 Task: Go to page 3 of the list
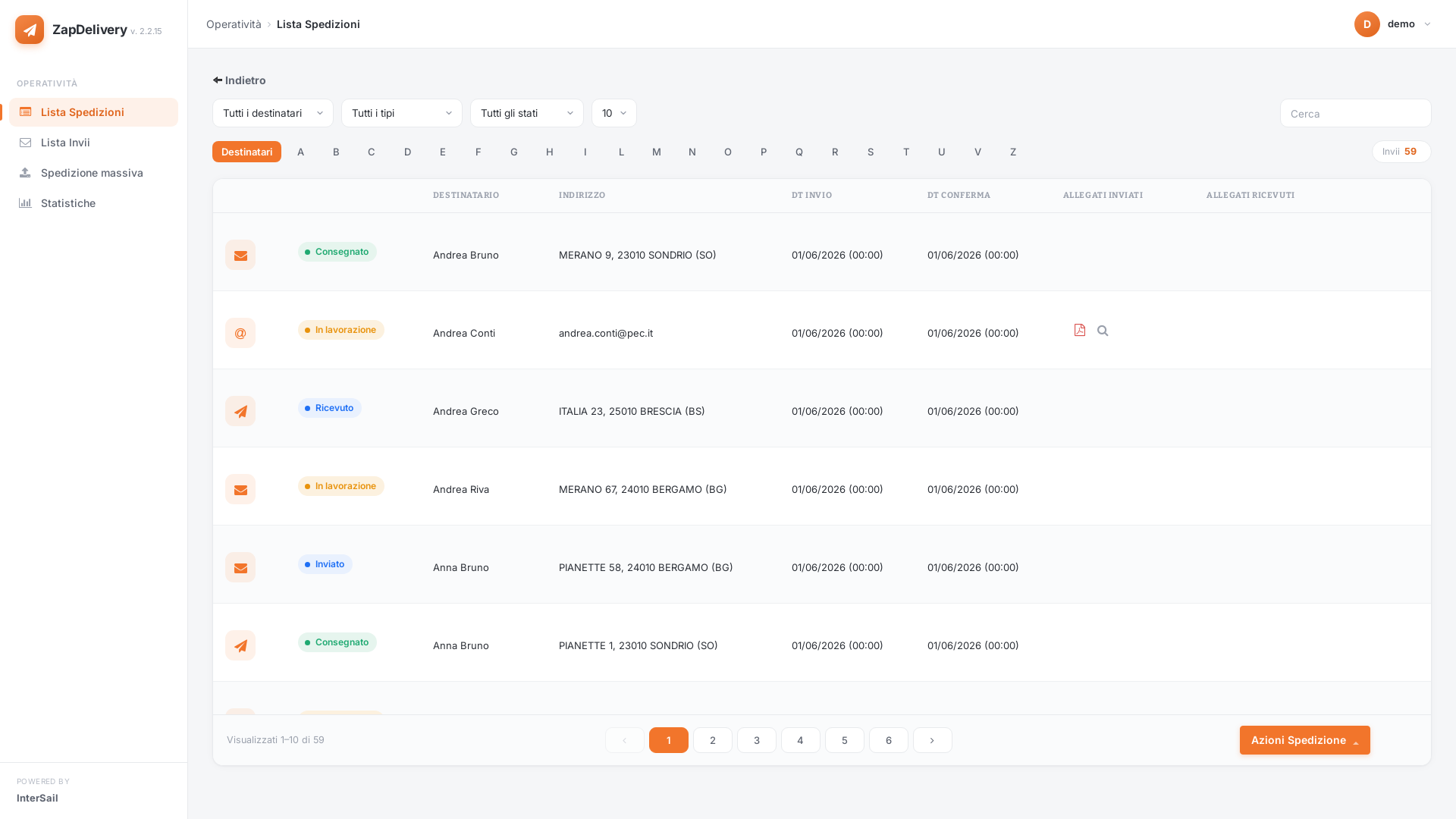757,740
